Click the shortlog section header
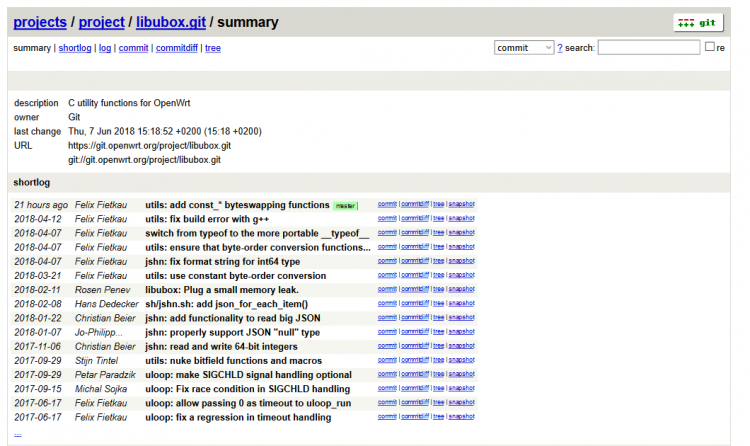Screen dimensions: 750x446 [x=31, y=182]
